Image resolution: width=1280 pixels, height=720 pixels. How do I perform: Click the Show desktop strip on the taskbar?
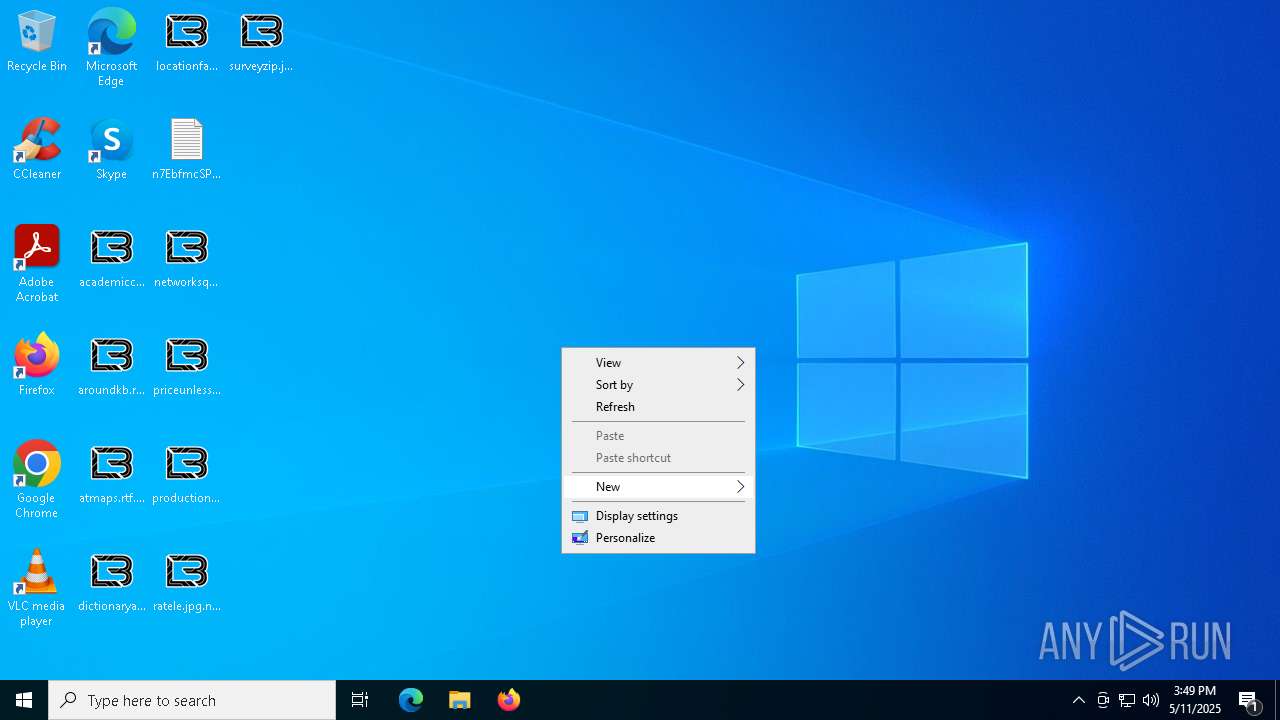tap(1277, 700)
